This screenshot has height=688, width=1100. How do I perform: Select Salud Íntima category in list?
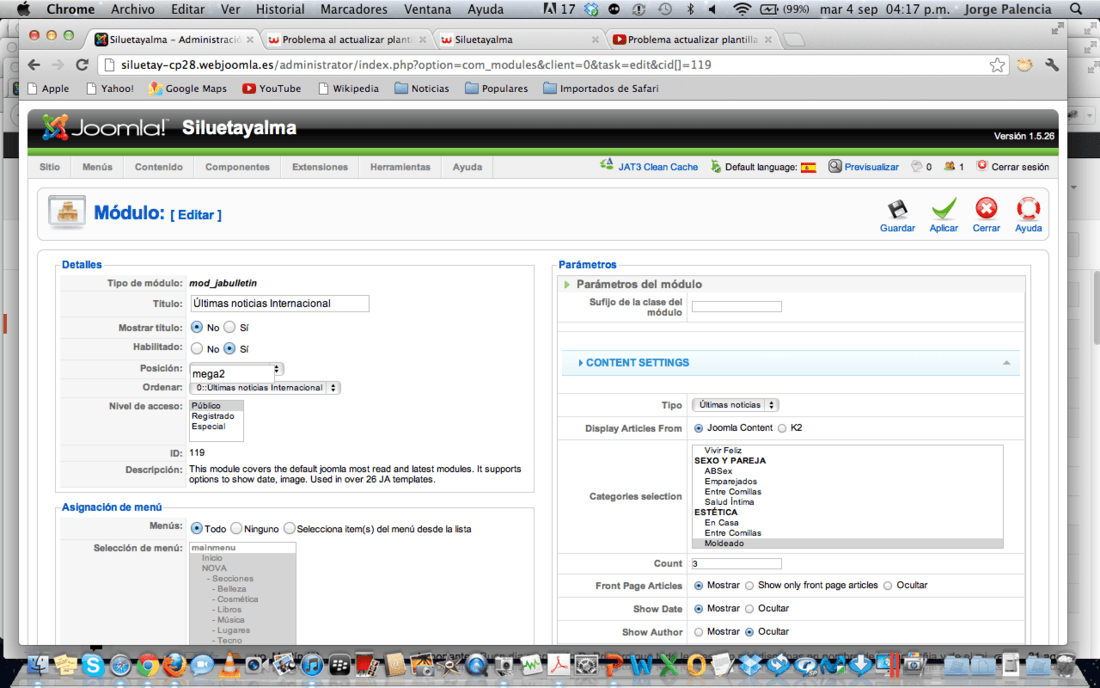(x=729, y=502)
